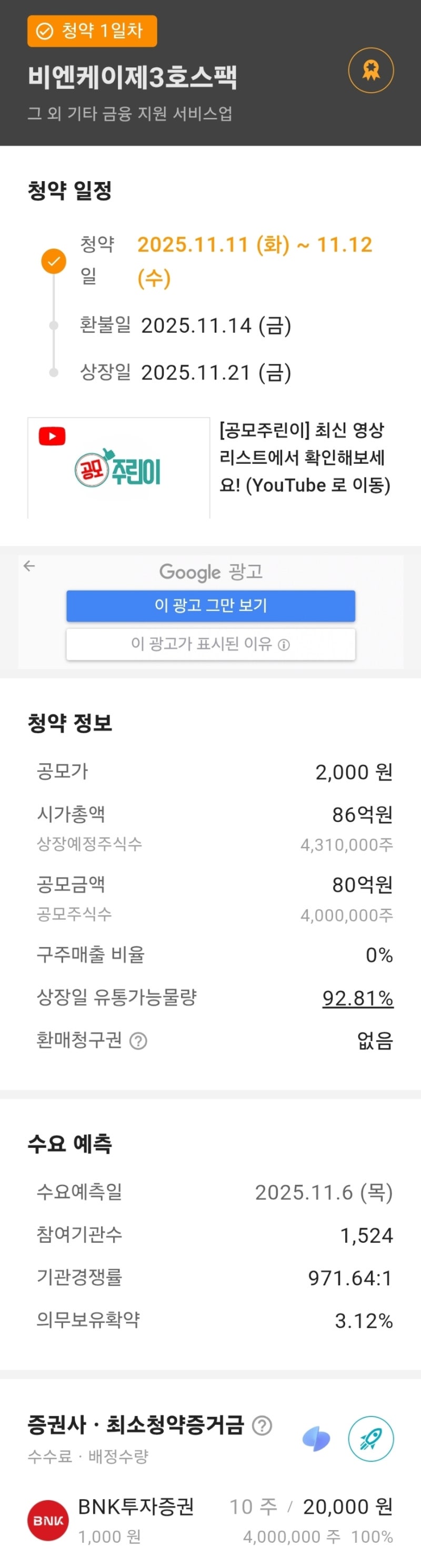Open the 공모주린이 YouTube text link
421x1568 pixels.
tap(304, 458)
